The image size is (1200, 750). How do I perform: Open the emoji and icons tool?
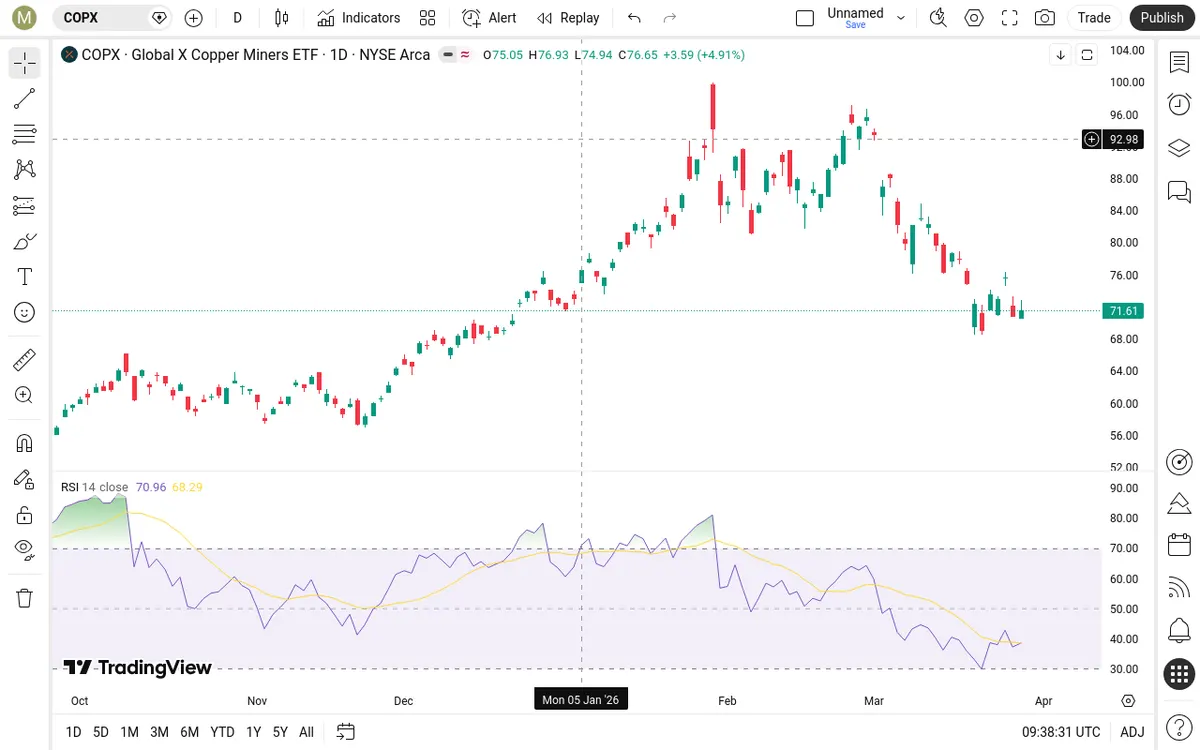click(x=24, y=312)
